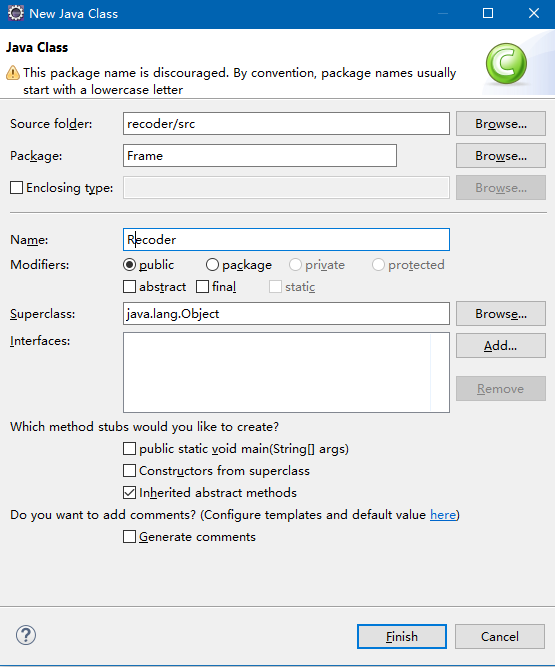Select the public modifier radio button

129,265
